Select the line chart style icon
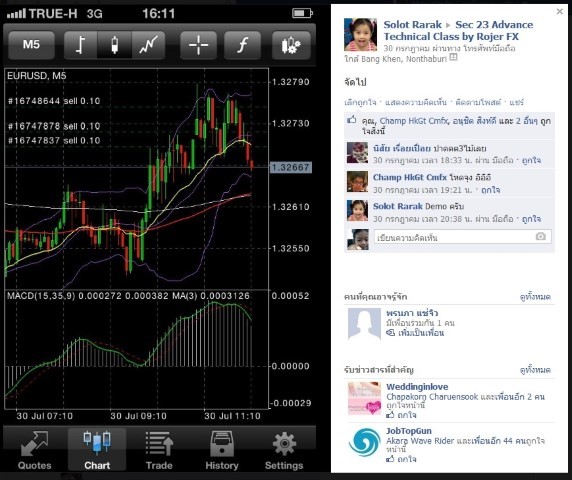572x480 pixels. point(148,45)
